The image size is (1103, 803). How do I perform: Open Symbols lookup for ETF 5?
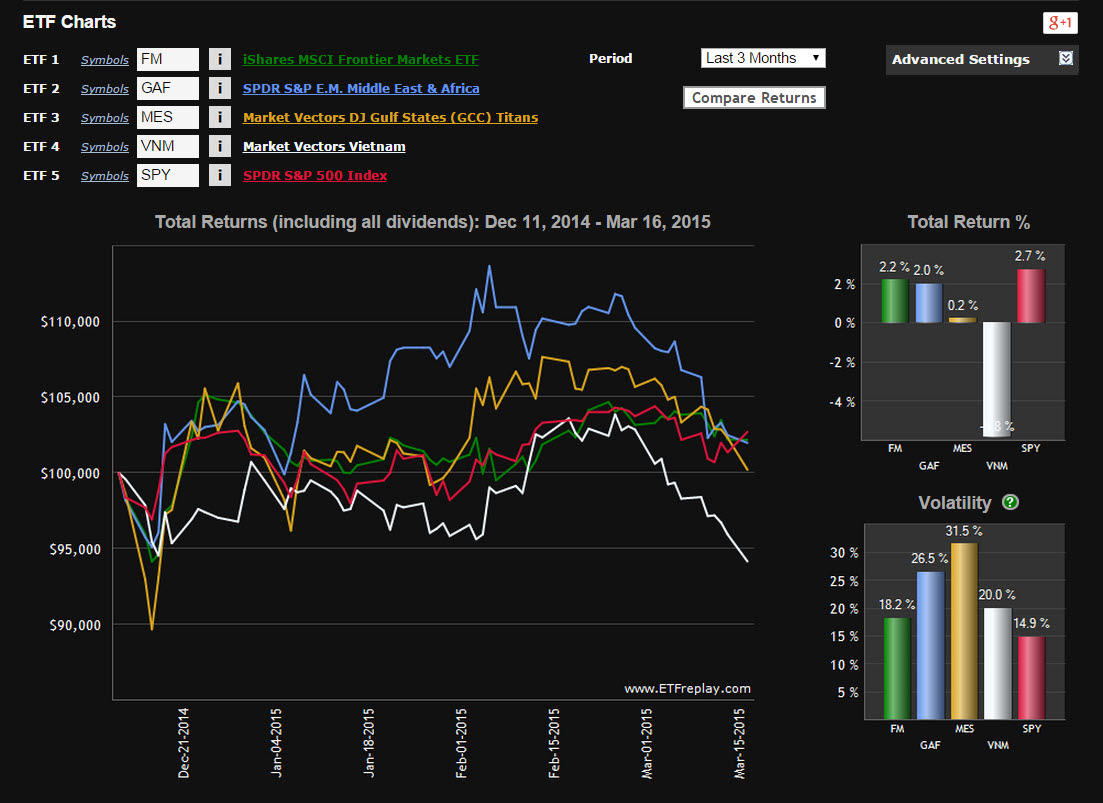click(x=105, y=176)
